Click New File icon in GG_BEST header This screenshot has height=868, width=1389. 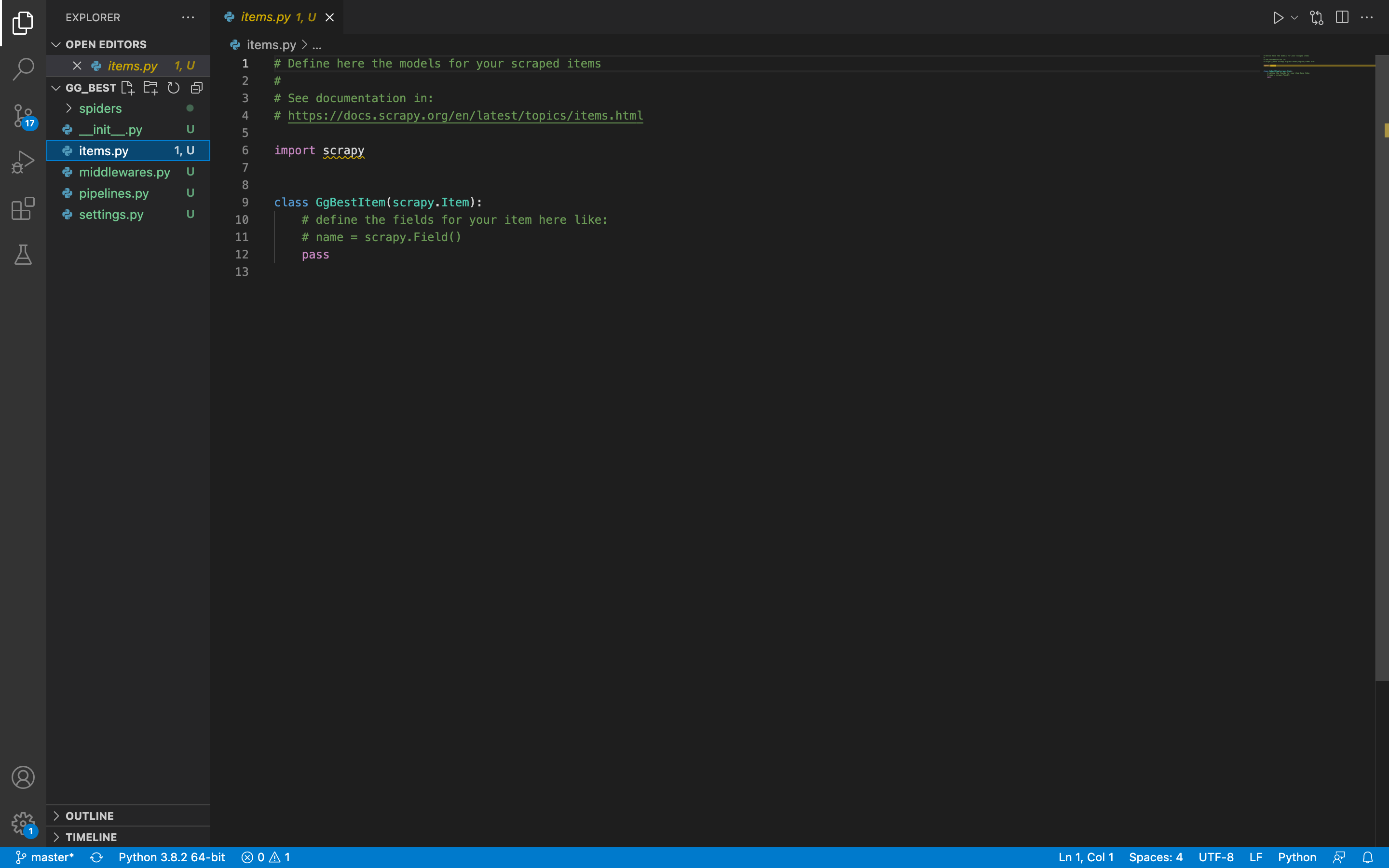pos(127,88)
